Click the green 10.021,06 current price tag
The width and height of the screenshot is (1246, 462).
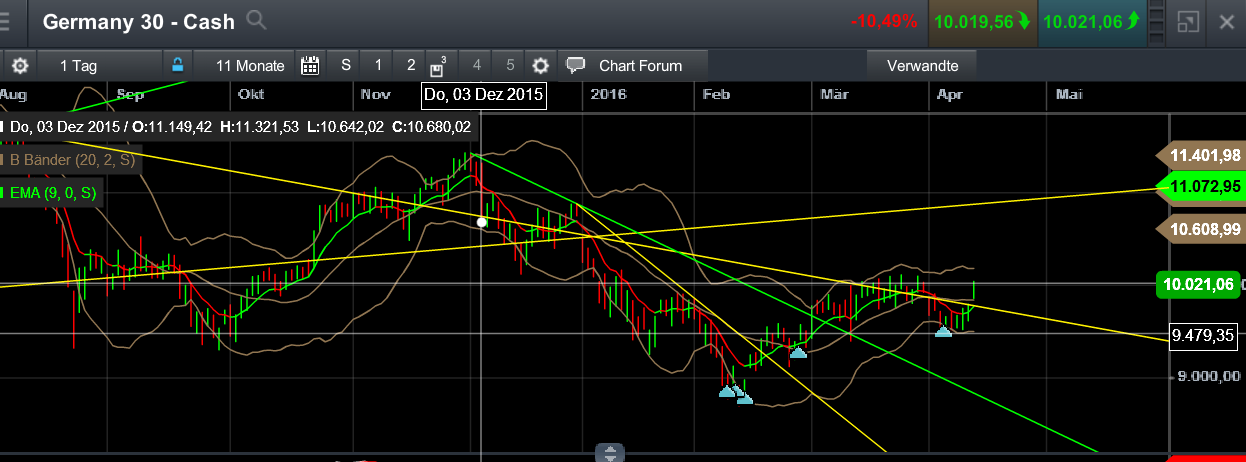click(x=1199, y=285)
